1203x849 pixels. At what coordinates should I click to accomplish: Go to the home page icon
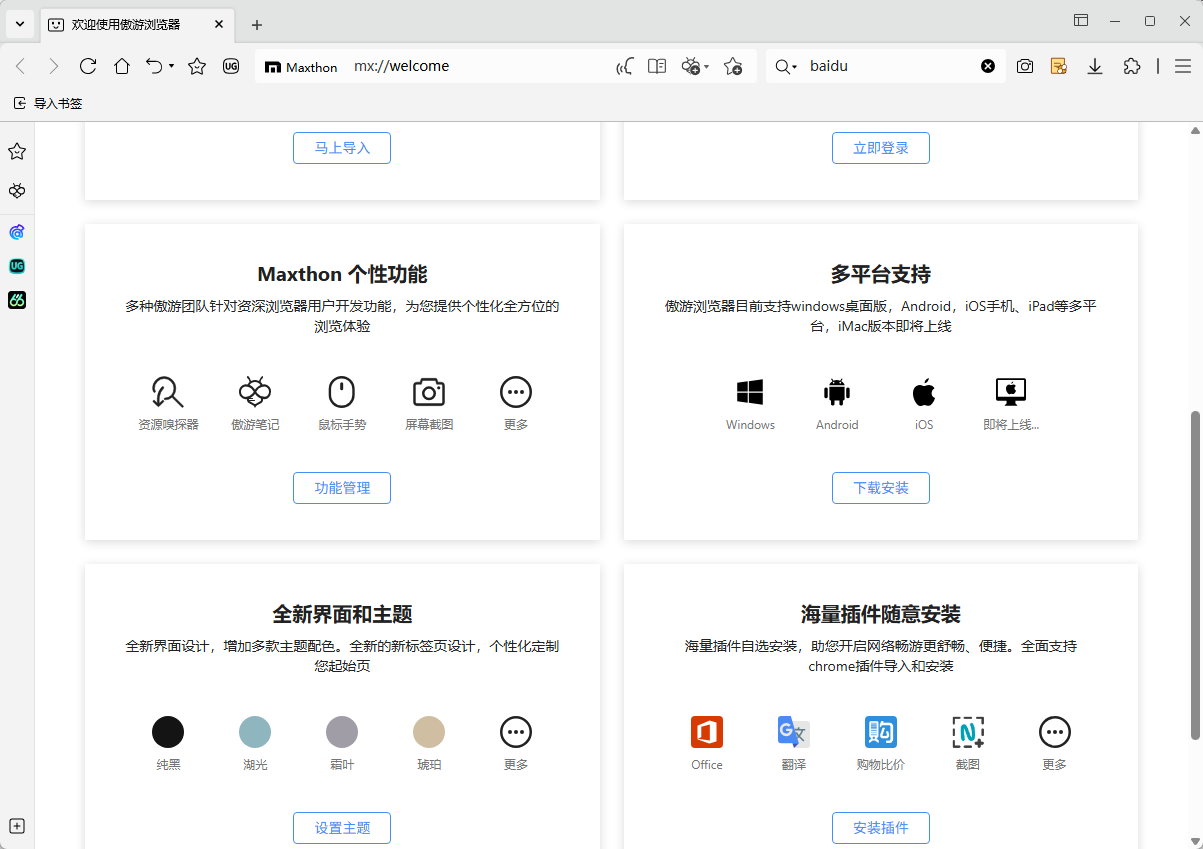(x=122, y=66)
